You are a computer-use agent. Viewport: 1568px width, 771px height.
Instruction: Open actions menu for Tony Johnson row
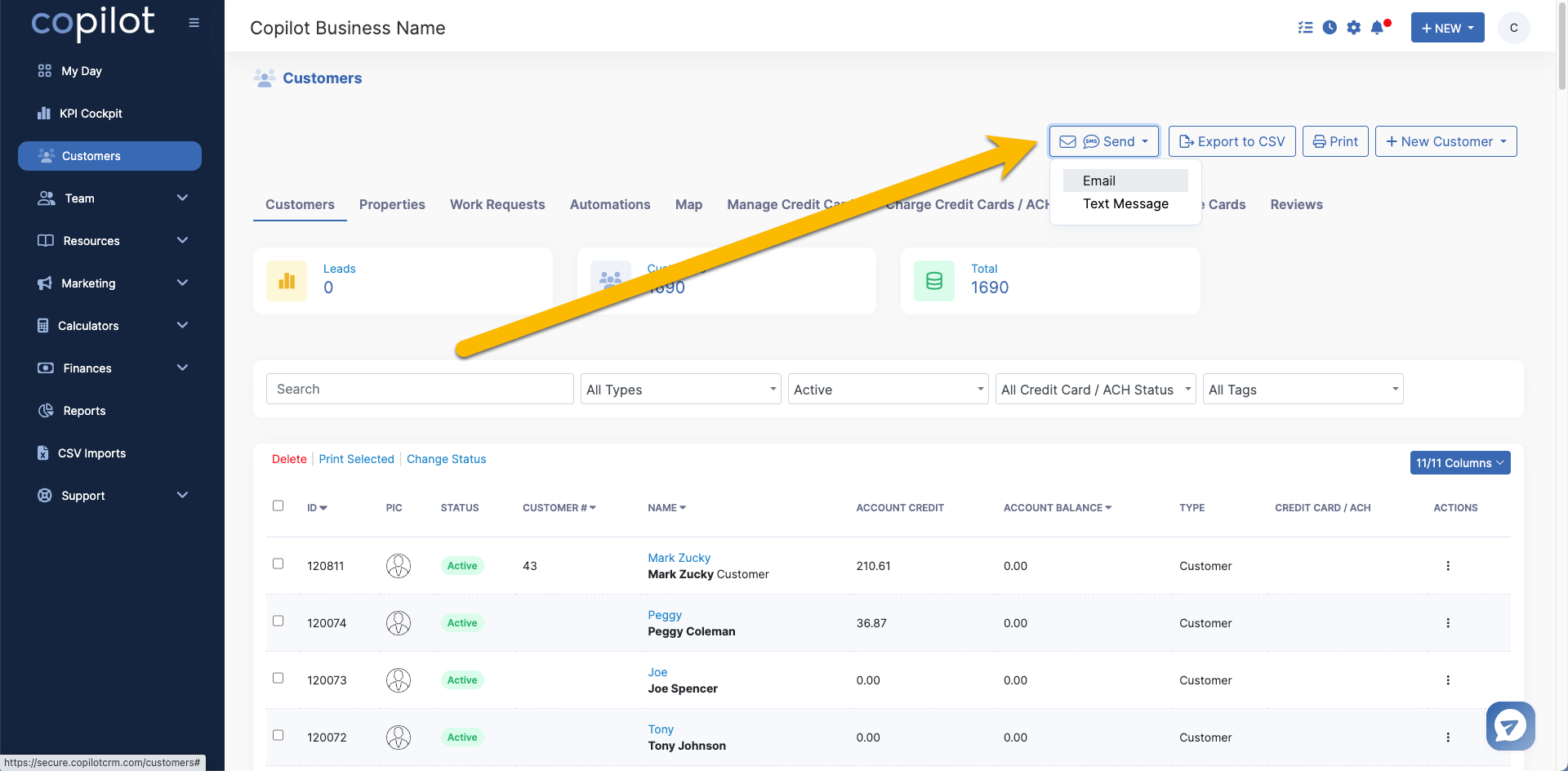click(x=1448, y=738)
